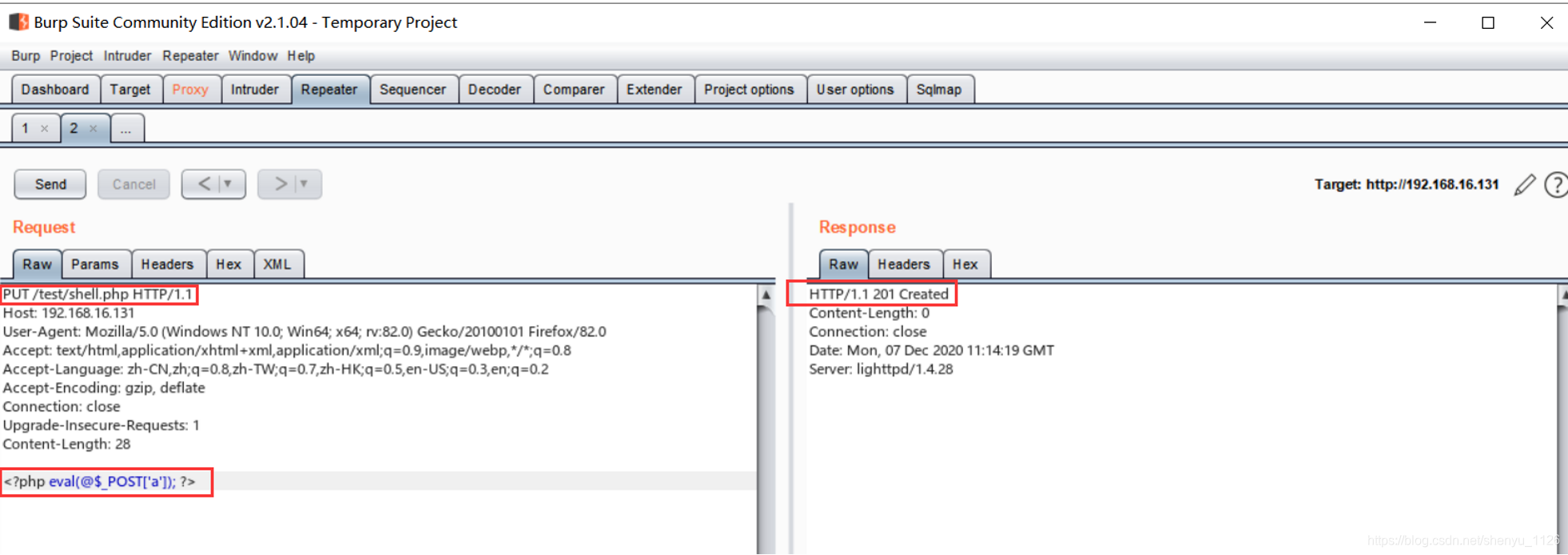The width and height of the screenshot is (1568, 555).
Task: Click the HTTP/1.1 201 Created status line
Action: click(x=878, y=294)
